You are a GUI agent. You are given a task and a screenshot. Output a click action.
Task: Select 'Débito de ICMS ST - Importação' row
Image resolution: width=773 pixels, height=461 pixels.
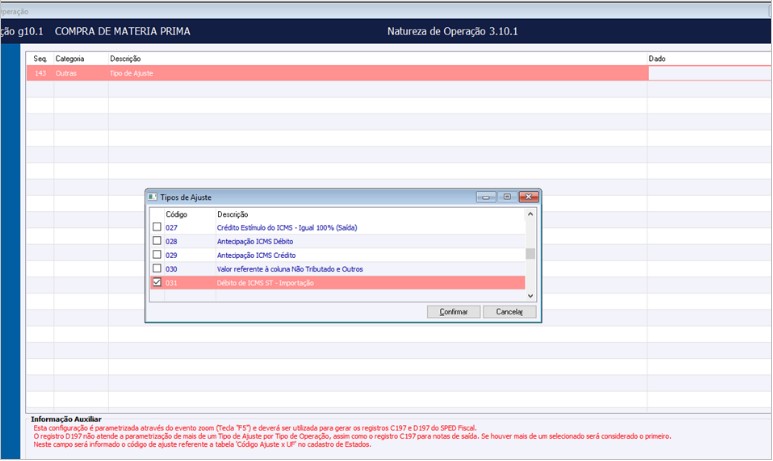(337, 283)
